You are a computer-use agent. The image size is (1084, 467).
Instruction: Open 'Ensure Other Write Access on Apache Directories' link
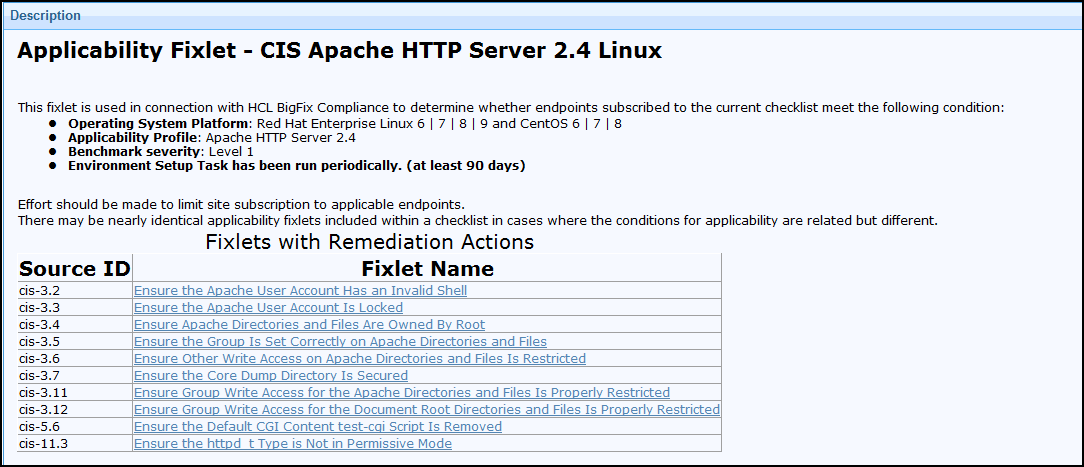pos(359,359)
